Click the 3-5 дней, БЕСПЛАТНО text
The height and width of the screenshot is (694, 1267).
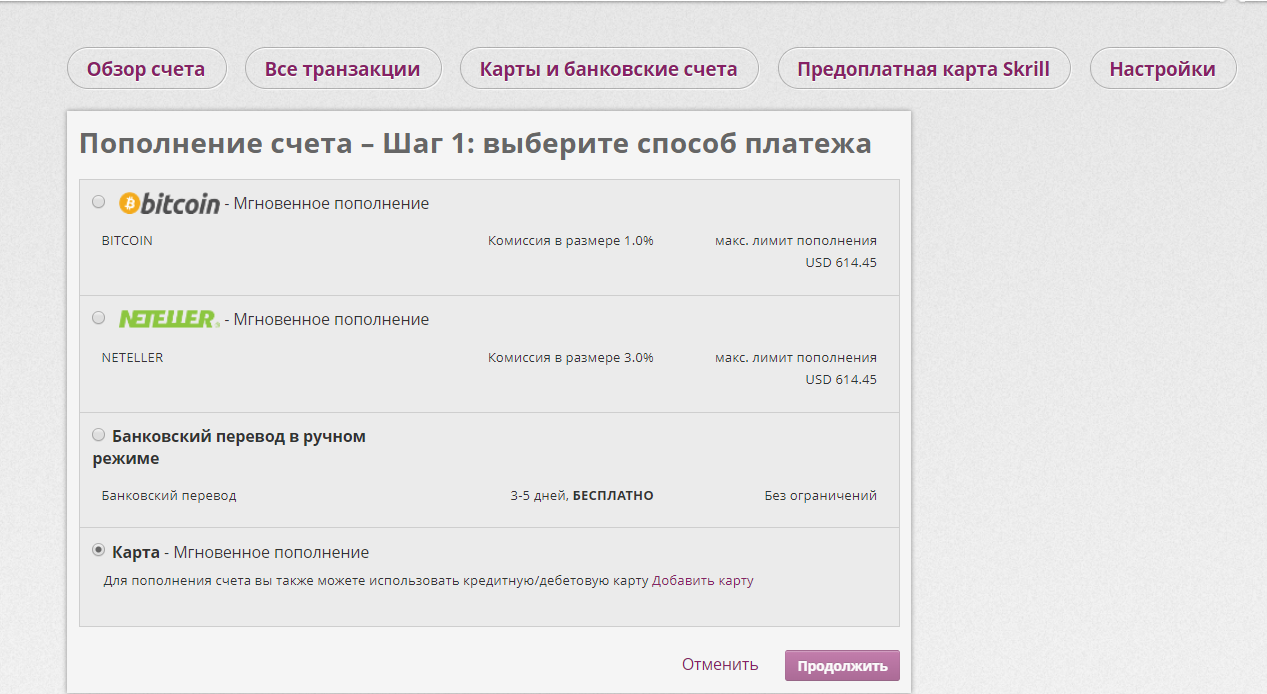(x=582, y=495)
